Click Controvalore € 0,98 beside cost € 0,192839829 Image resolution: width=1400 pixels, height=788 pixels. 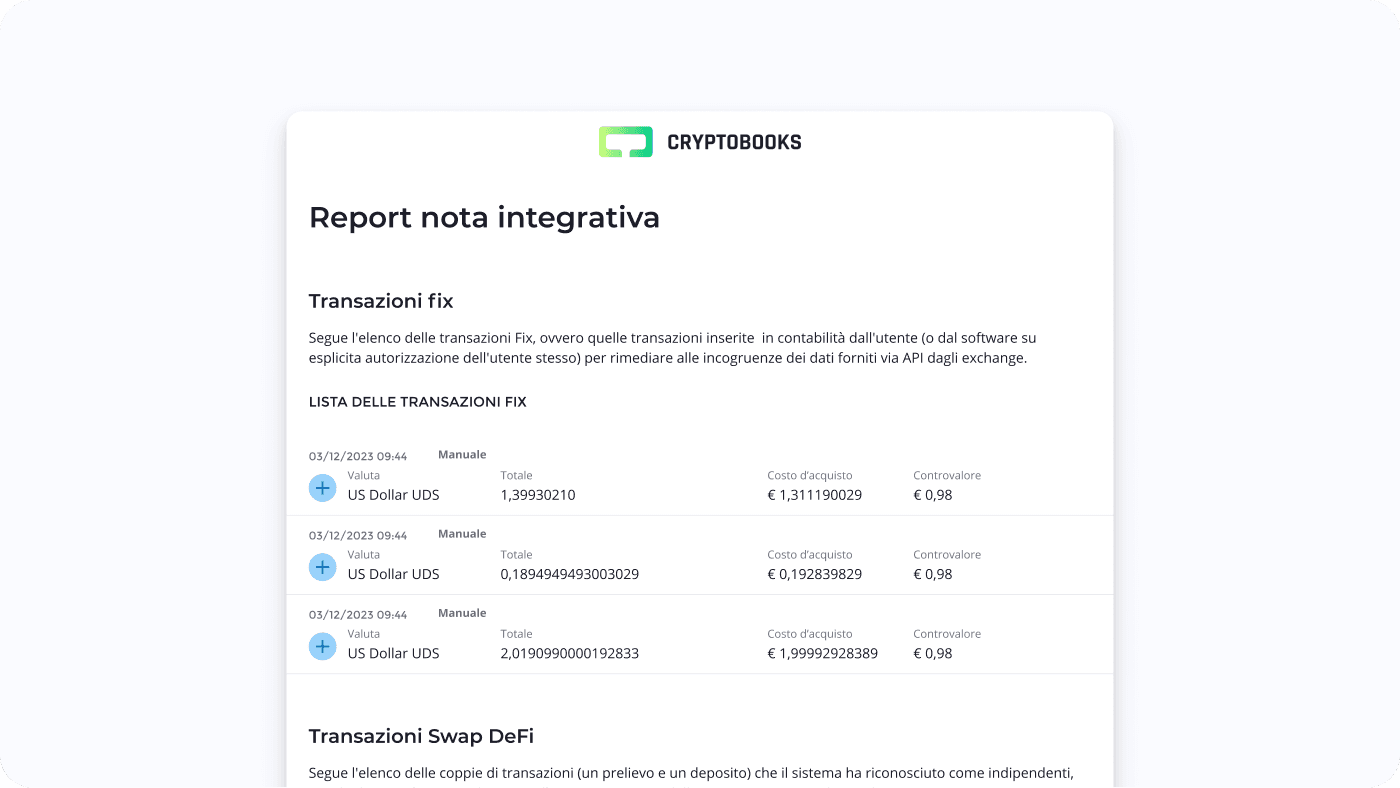coord(932,574)
